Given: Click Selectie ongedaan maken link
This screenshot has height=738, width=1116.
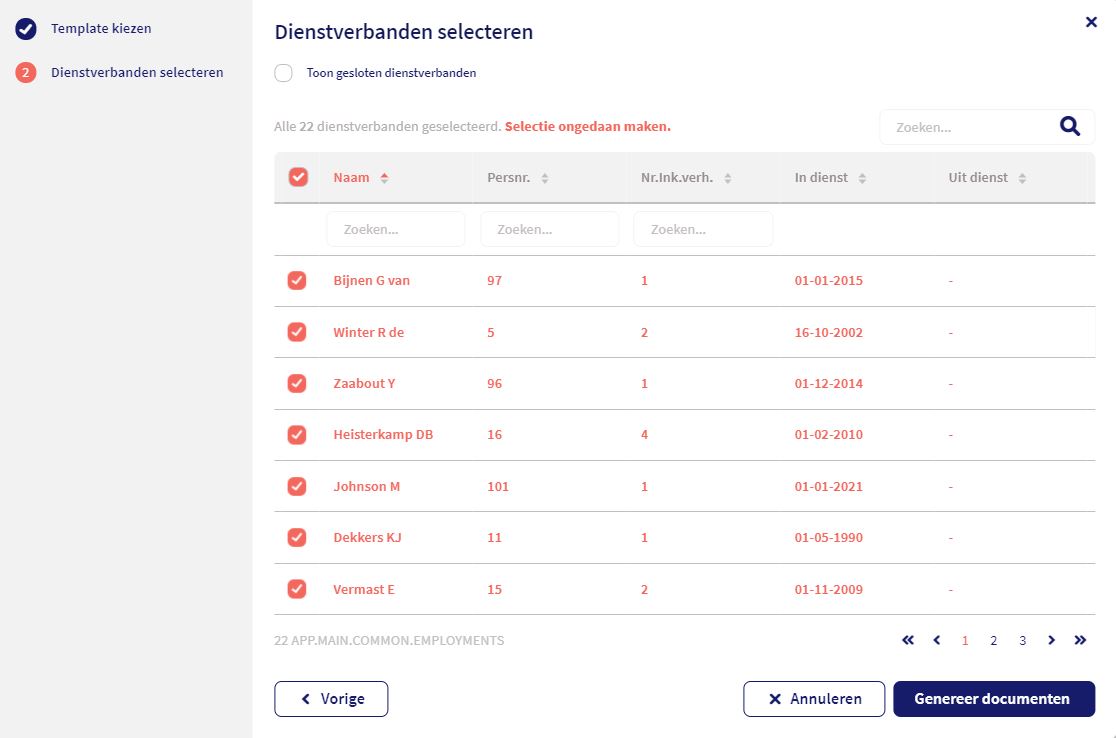Looking at the screenshot, I should click(x=587, y=127).
